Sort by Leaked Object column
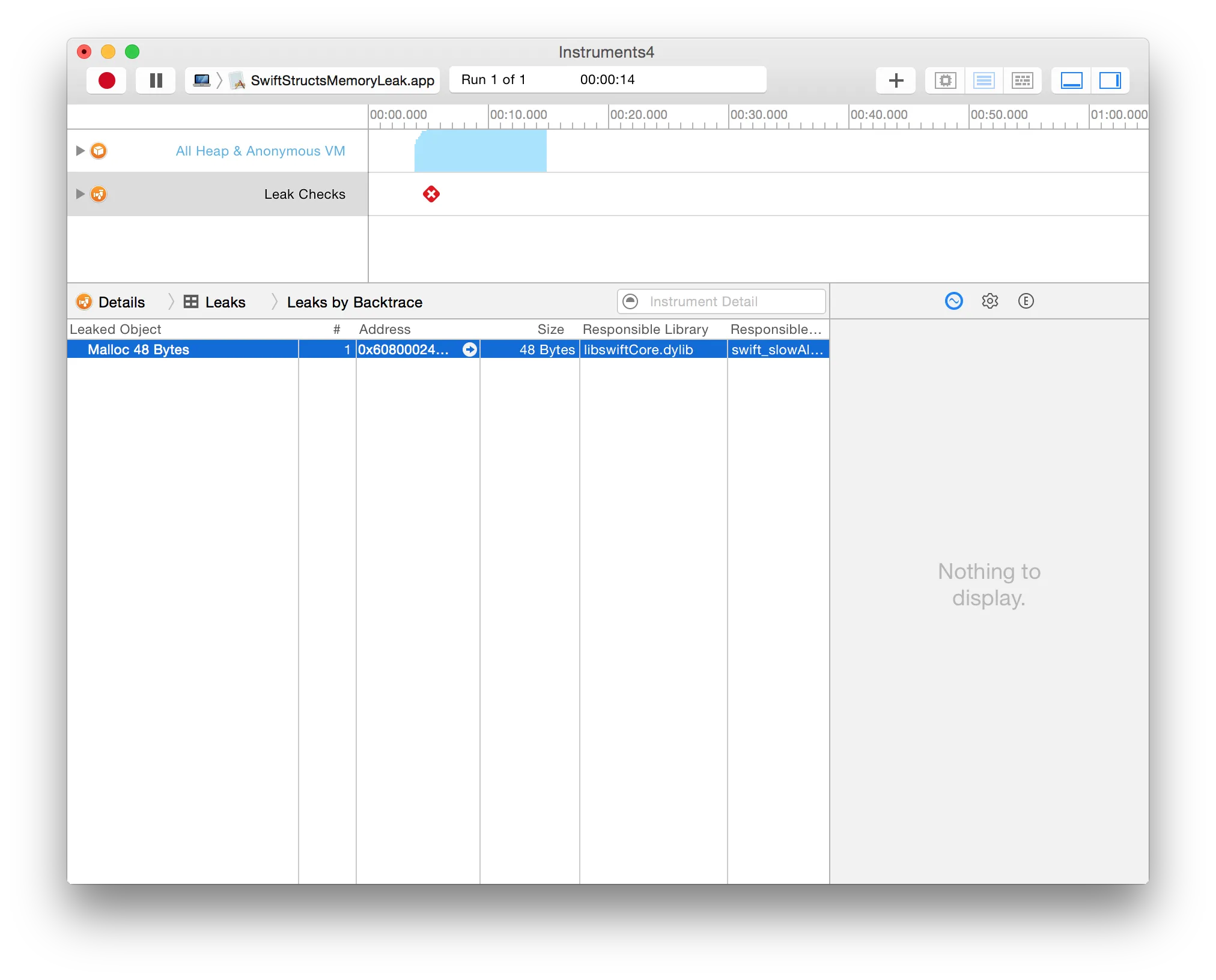The image size is (1216, 980). [x=183, y=329]
